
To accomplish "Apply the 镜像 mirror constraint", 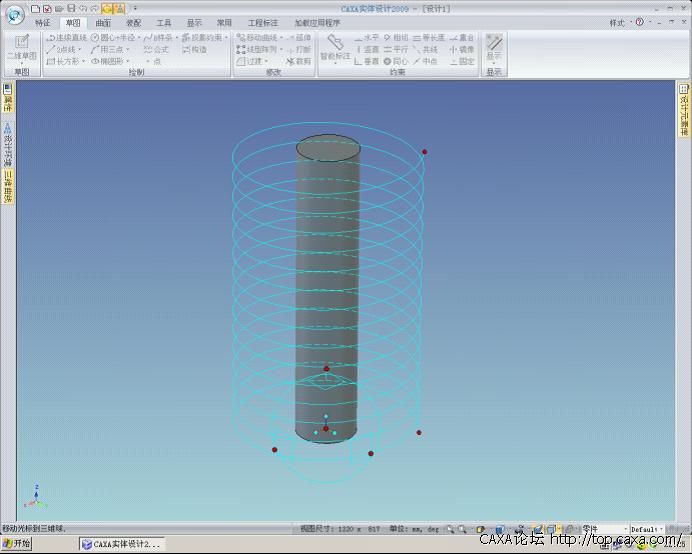I will [462, 49].
